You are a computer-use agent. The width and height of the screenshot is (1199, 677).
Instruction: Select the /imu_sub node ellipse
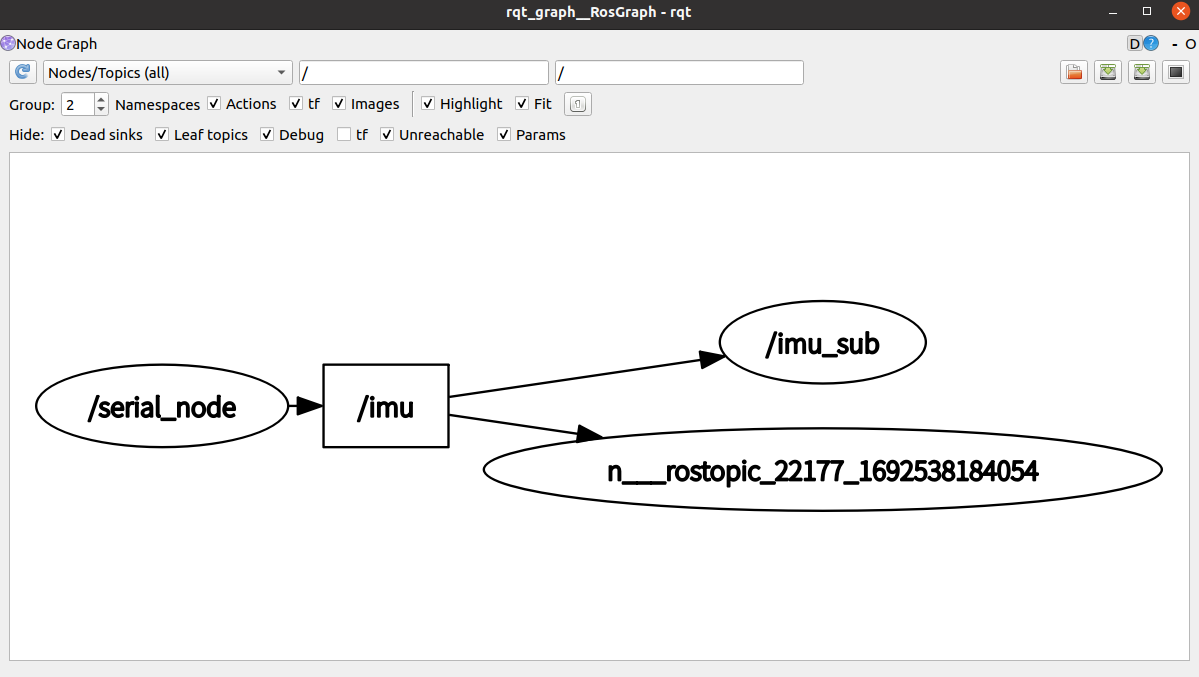click(822, 343)
